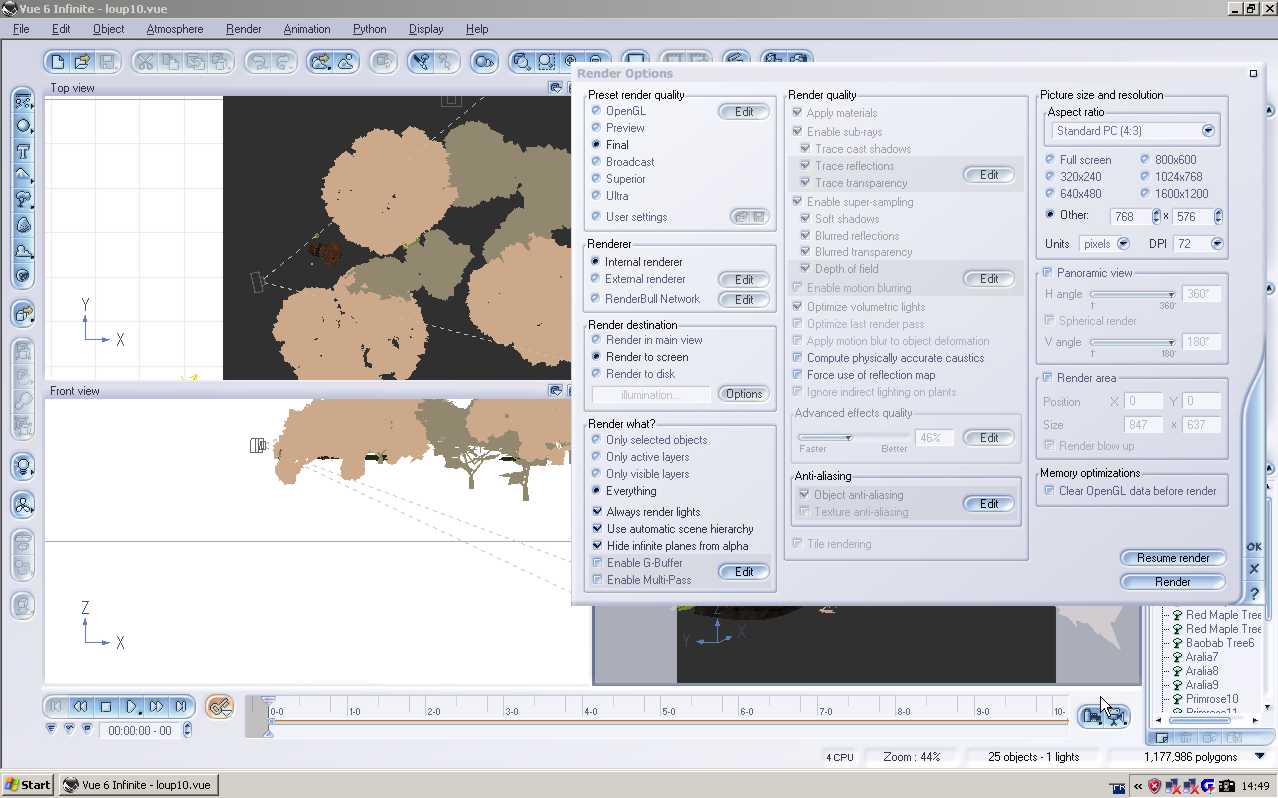This screenshot has width=1278, height=798.
Task: Enable Force use of reflection map
Action: coord(798,375)
